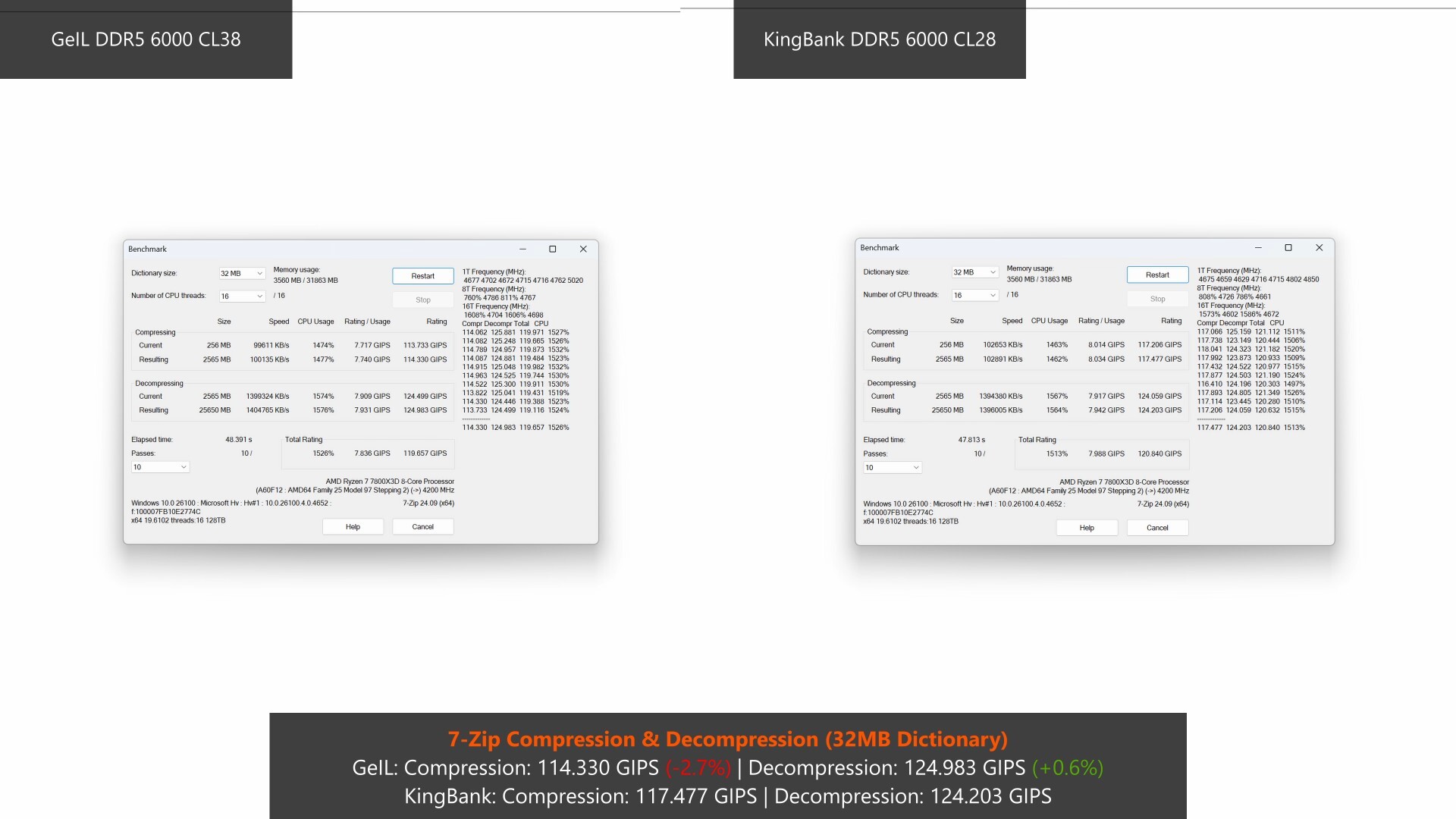Open Dictionary size dropdown in KingBank window
Screen dimensions: 1456x819
pyautogui.click(x=974, y=272)
